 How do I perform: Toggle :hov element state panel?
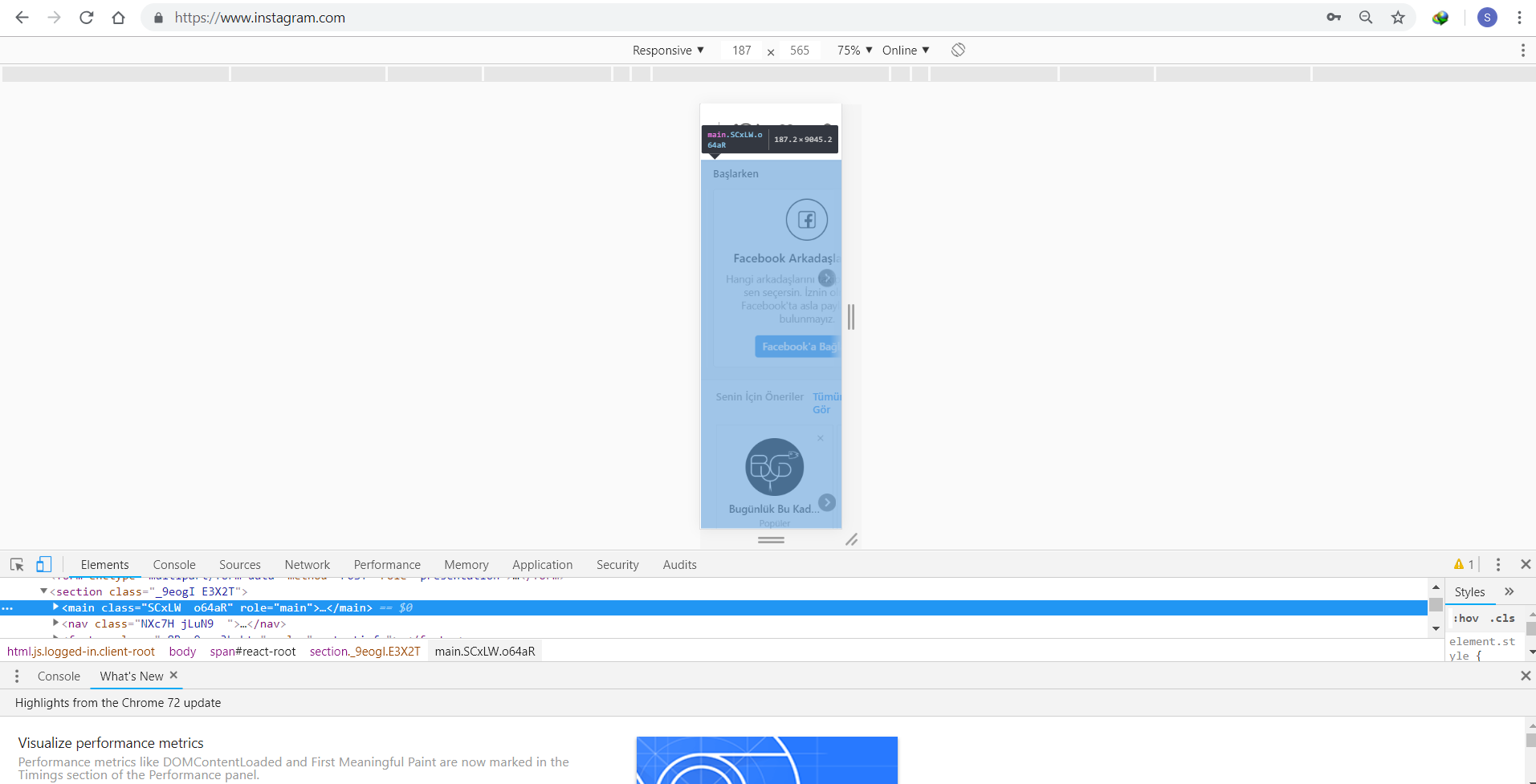(x=1466, y=618)
